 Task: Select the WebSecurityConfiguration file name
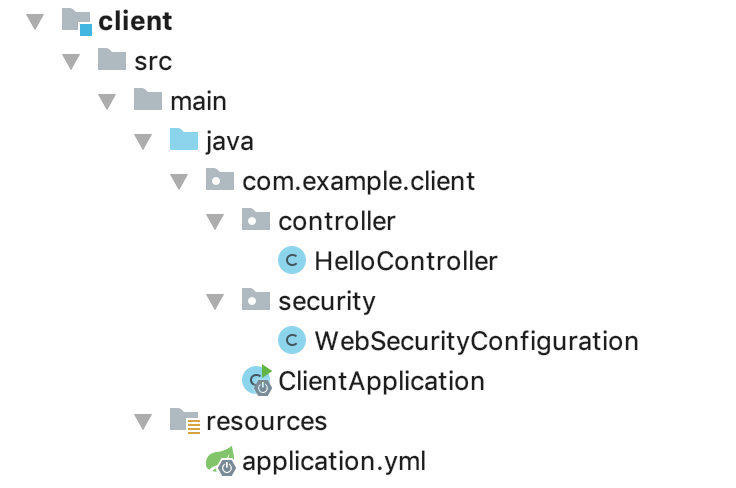476,341
